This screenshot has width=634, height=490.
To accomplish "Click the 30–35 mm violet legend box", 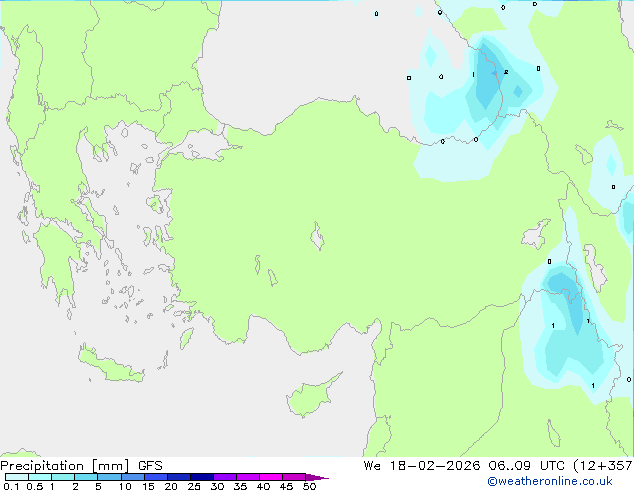I will coord(224,477).
